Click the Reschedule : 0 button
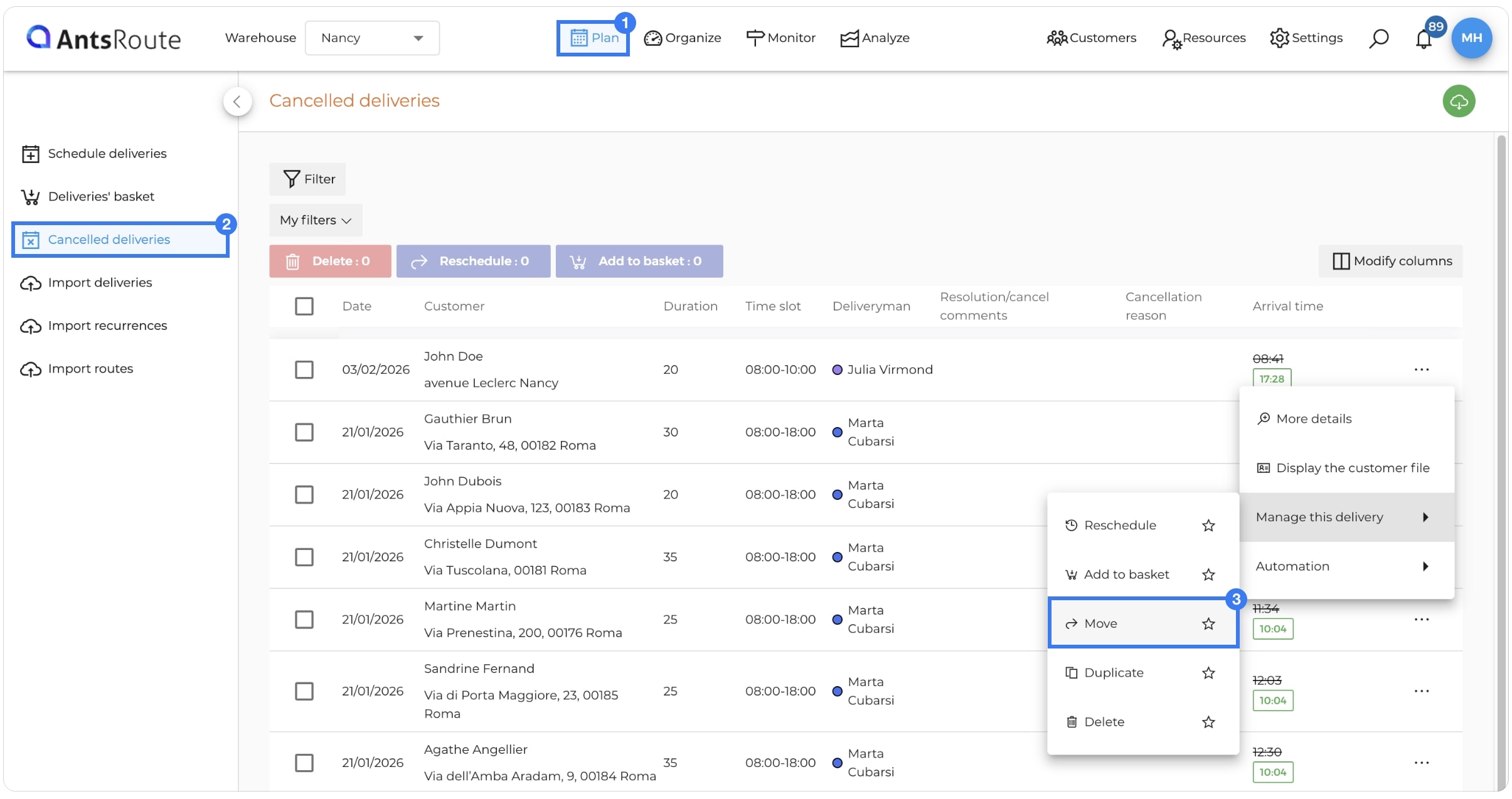Viewport: 1512px width, 799px height. [x=473, y=262]
